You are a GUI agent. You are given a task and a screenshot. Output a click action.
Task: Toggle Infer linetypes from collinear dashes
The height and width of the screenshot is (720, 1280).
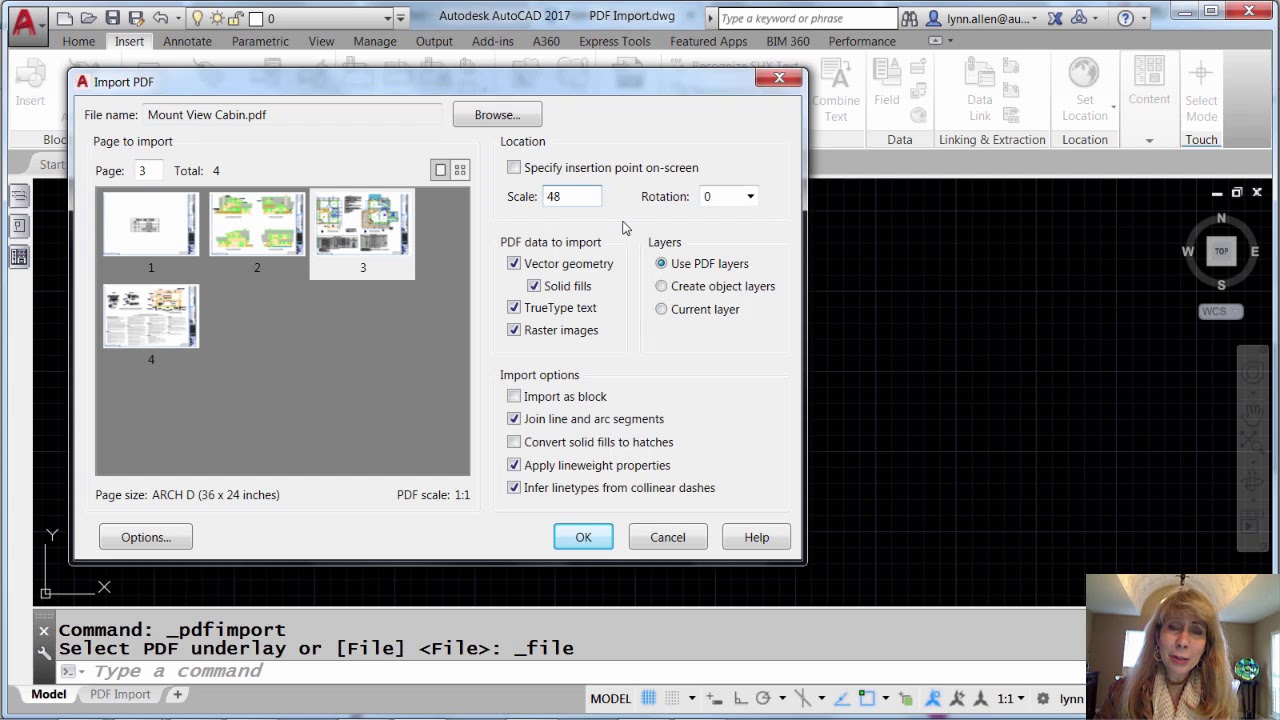pos(514,488)
